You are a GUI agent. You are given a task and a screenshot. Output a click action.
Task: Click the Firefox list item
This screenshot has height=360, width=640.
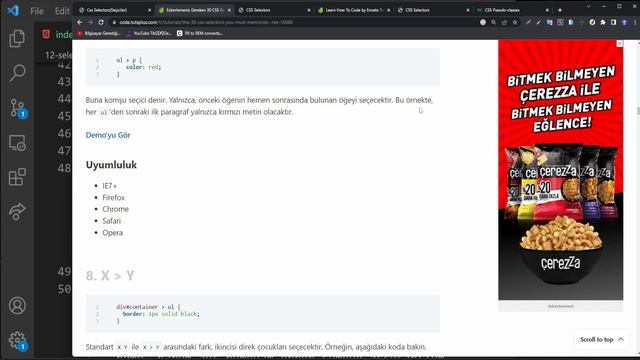[113, 198]
